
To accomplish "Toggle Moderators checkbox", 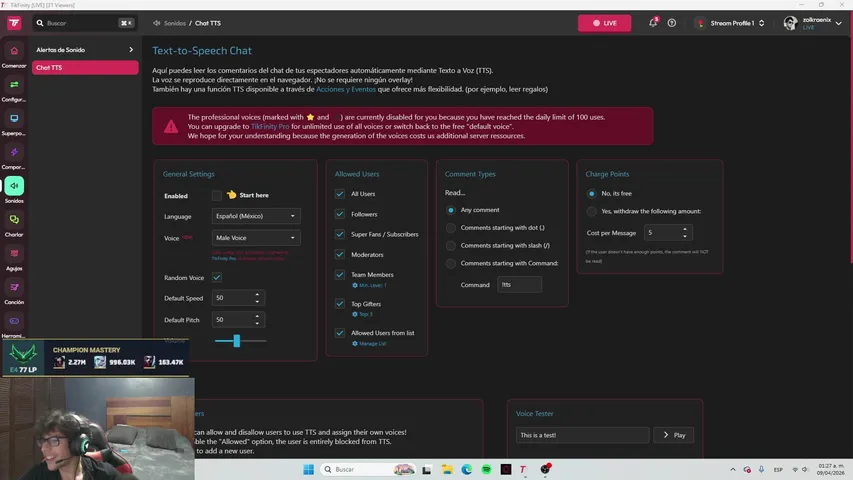I will [339, 255].
